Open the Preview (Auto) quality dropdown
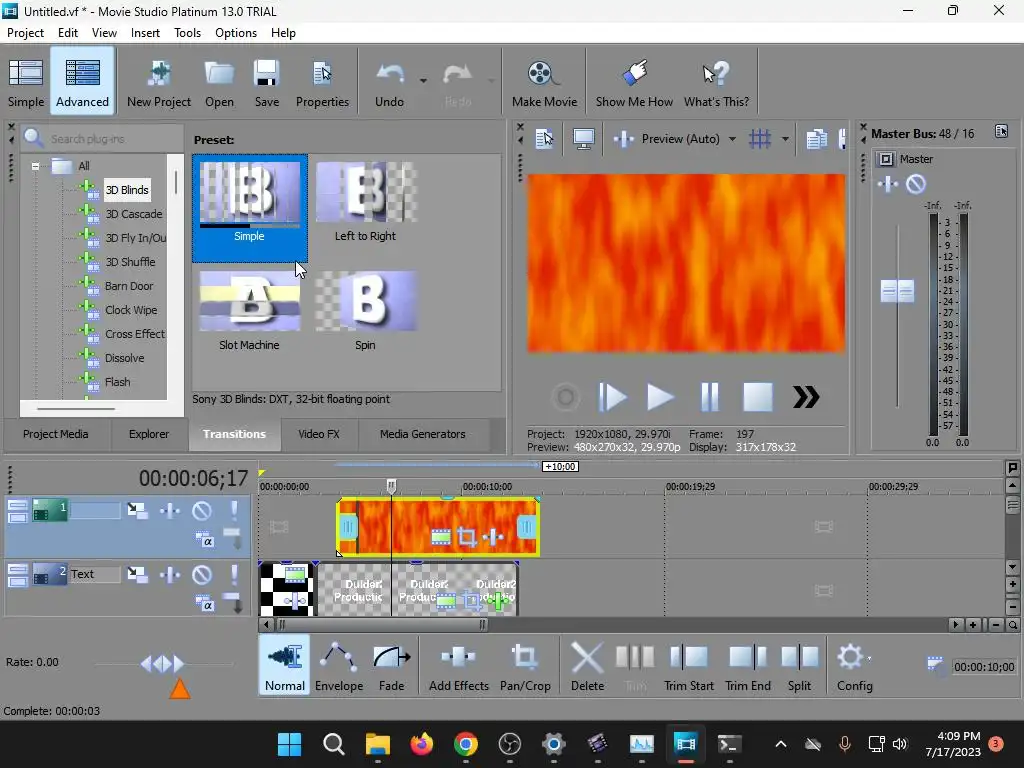 [732, 138]
